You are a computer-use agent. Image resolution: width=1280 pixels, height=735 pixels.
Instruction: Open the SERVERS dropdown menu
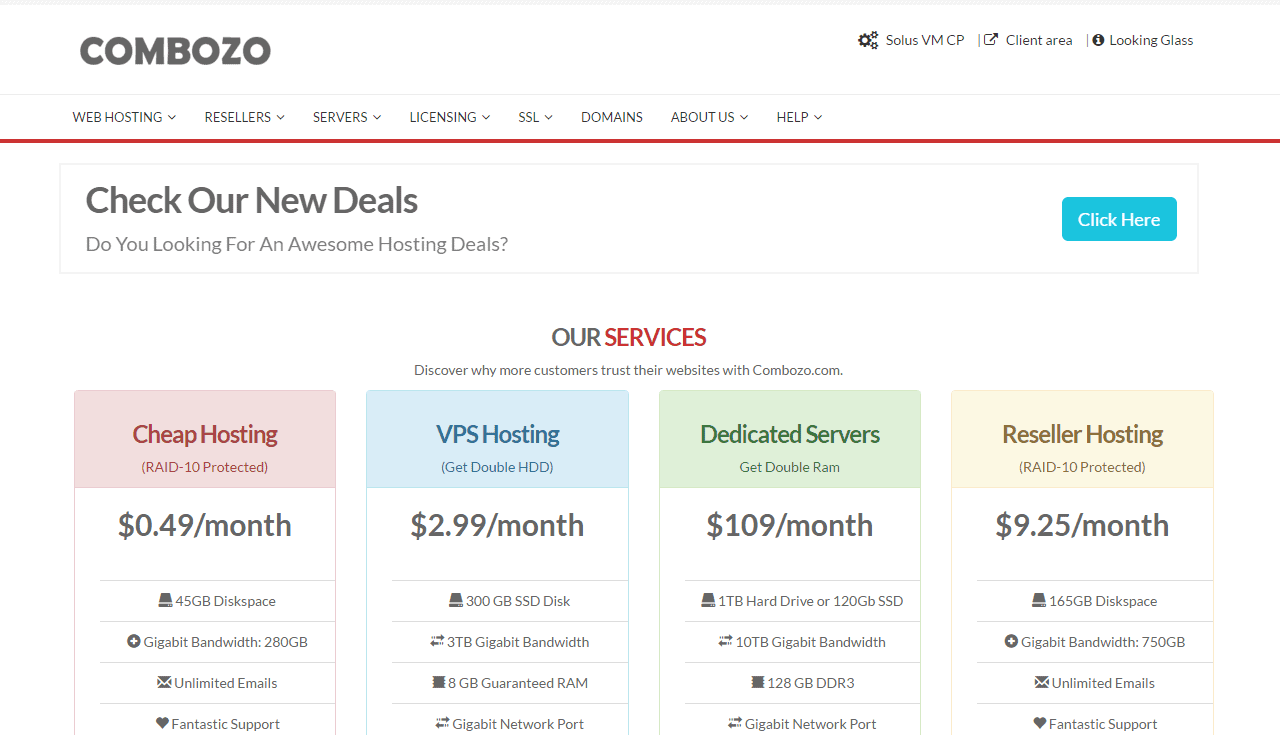click(347, 117)
